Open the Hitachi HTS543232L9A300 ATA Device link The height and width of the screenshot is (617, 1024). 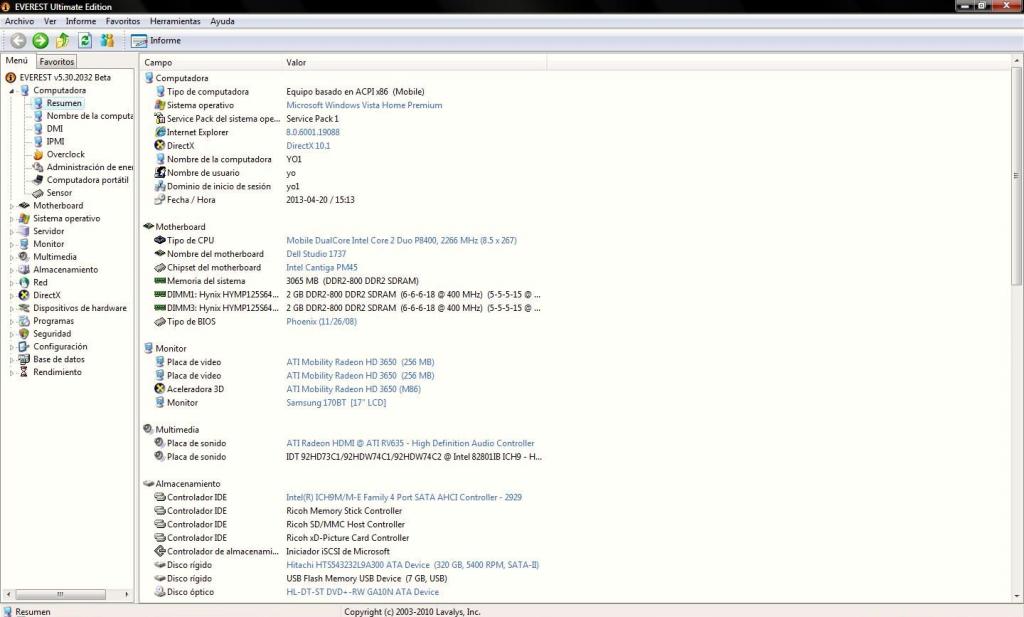[412, 565]
